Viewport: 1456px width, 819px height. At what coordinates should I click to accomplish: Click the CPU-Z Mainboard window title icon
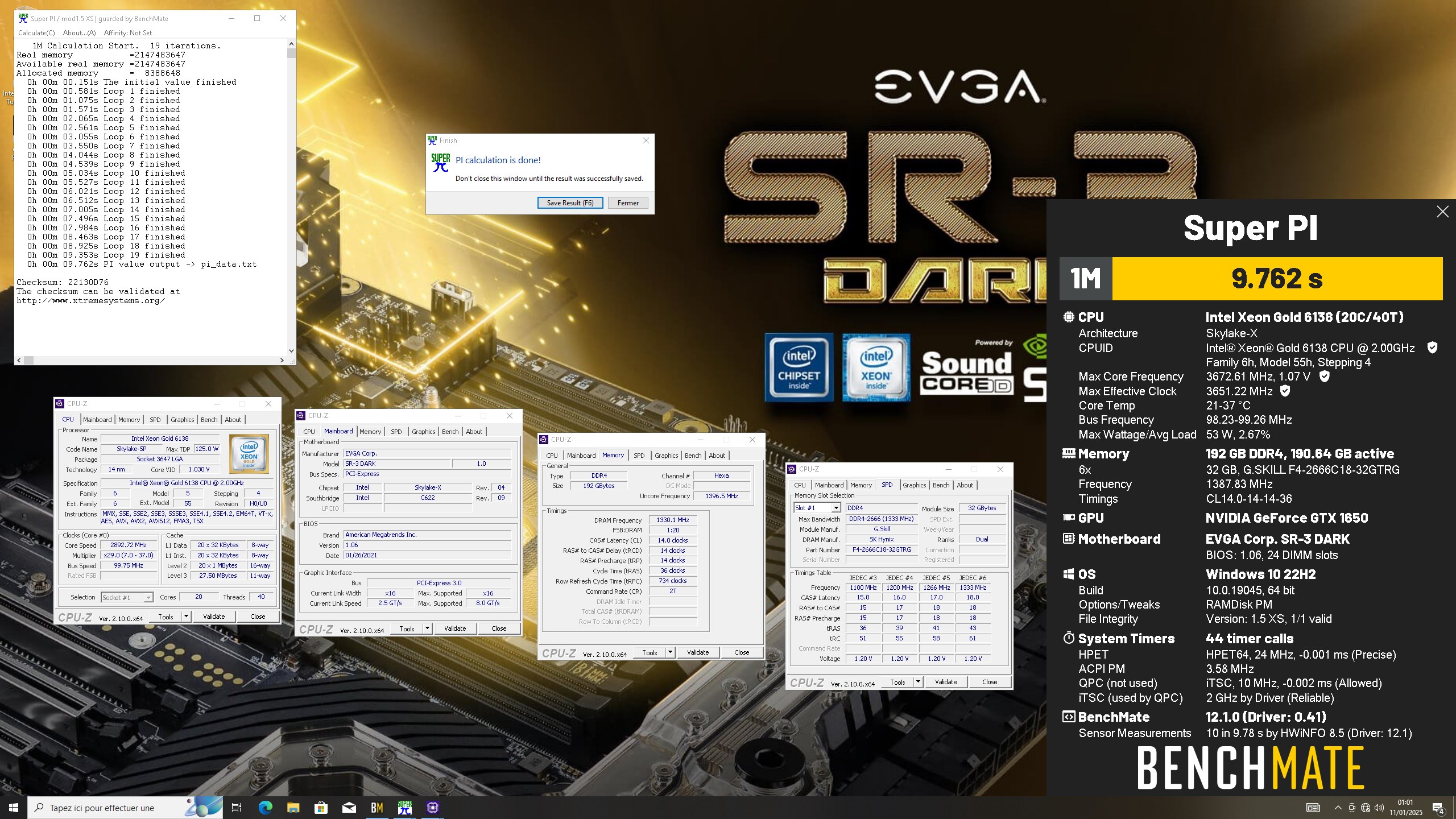[301, 416]
